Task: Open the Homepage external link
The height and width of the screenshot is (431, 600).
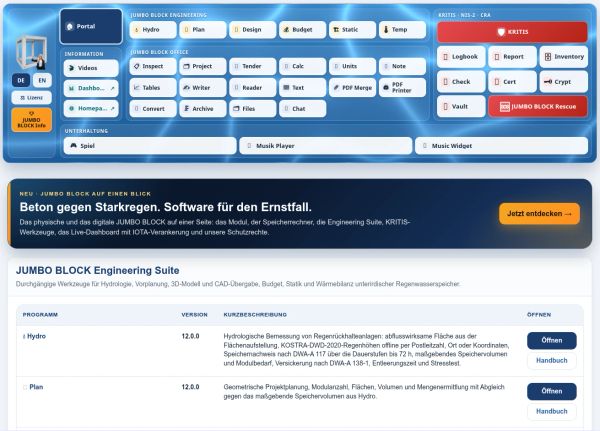Action: [x=91, y=109]
